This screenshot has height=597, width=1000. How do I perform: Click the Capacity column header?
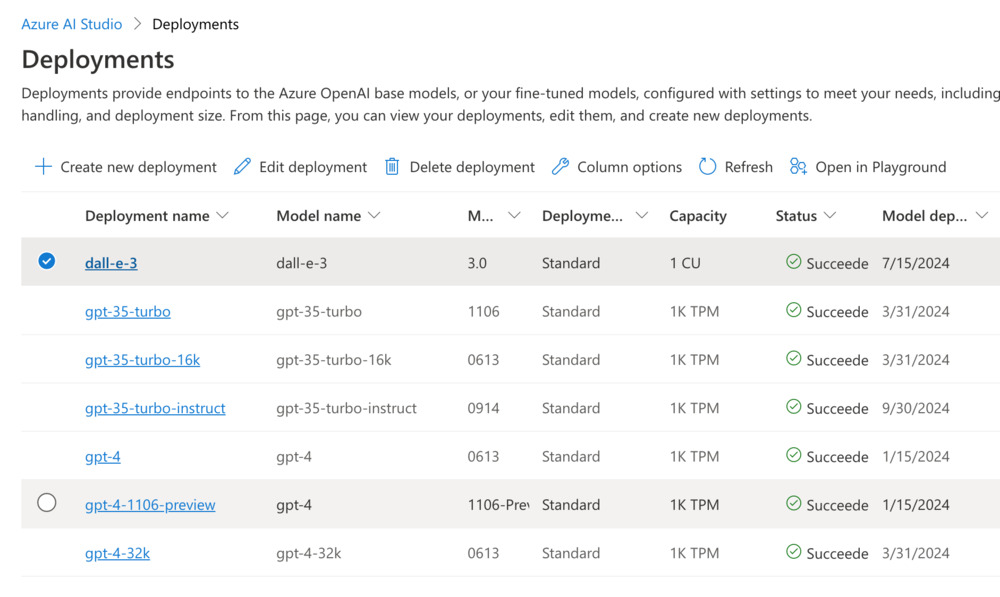tap(698, 216)
